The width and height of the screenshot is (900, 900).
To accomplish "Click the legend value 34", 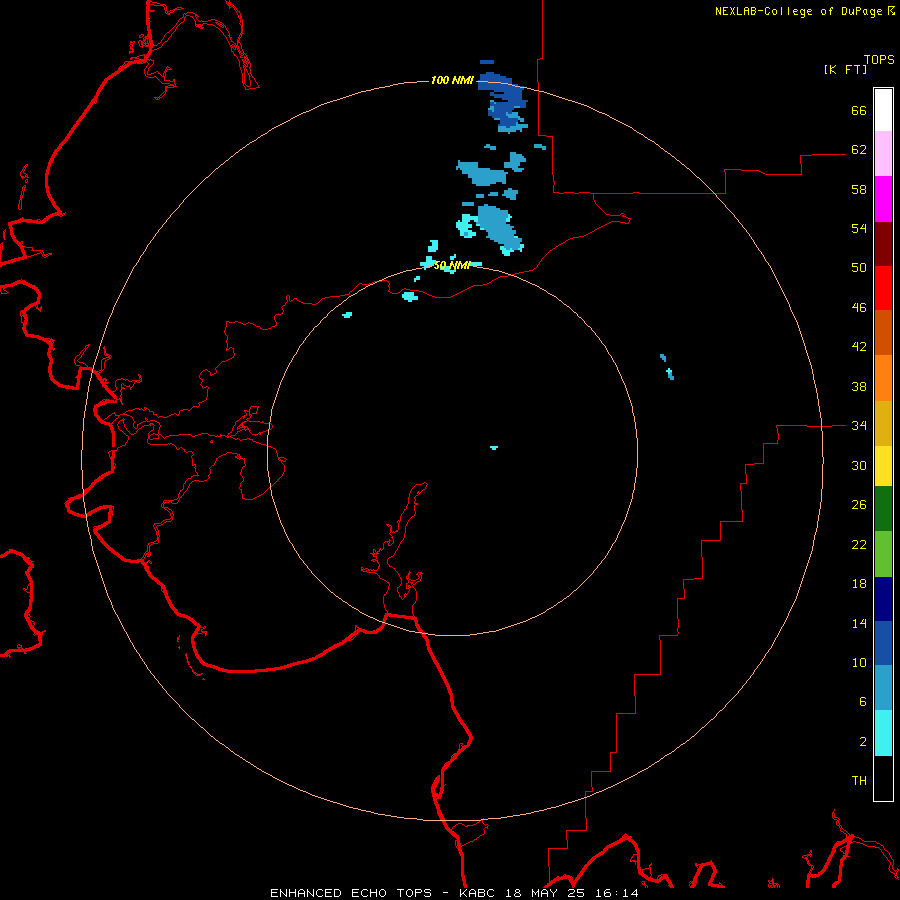I will coord(859,426).
